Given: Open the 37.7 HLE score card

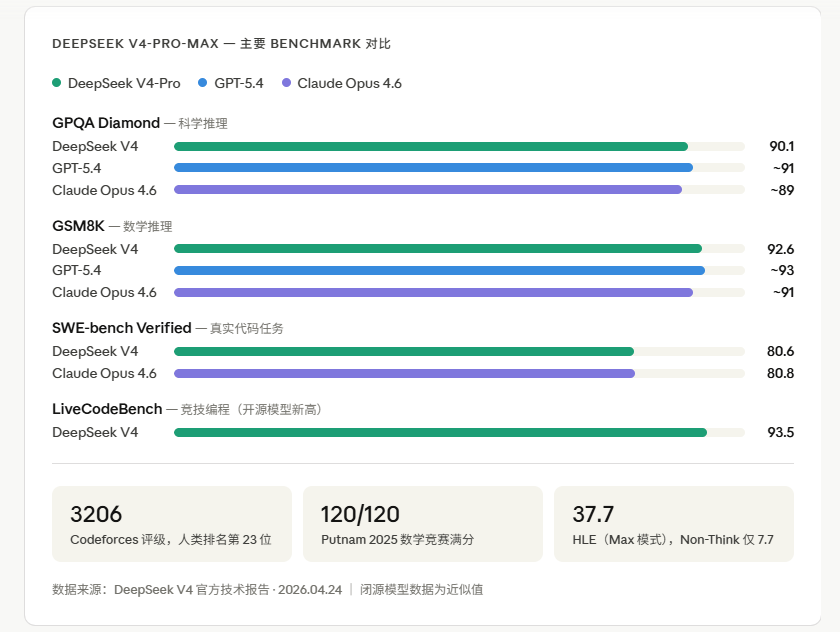Looking at the screenshot, I should tap(673, 524).
